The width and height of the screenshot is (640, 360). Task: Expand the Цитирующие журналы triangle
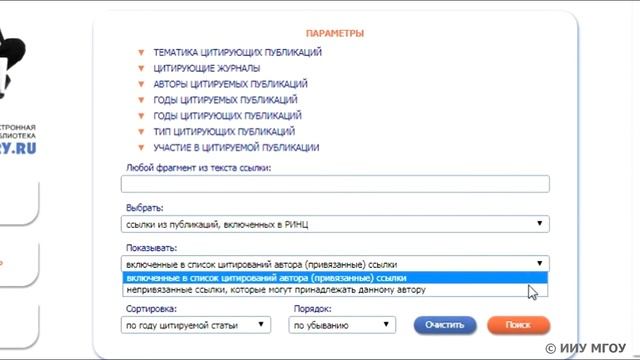click(x=141, y=68)
